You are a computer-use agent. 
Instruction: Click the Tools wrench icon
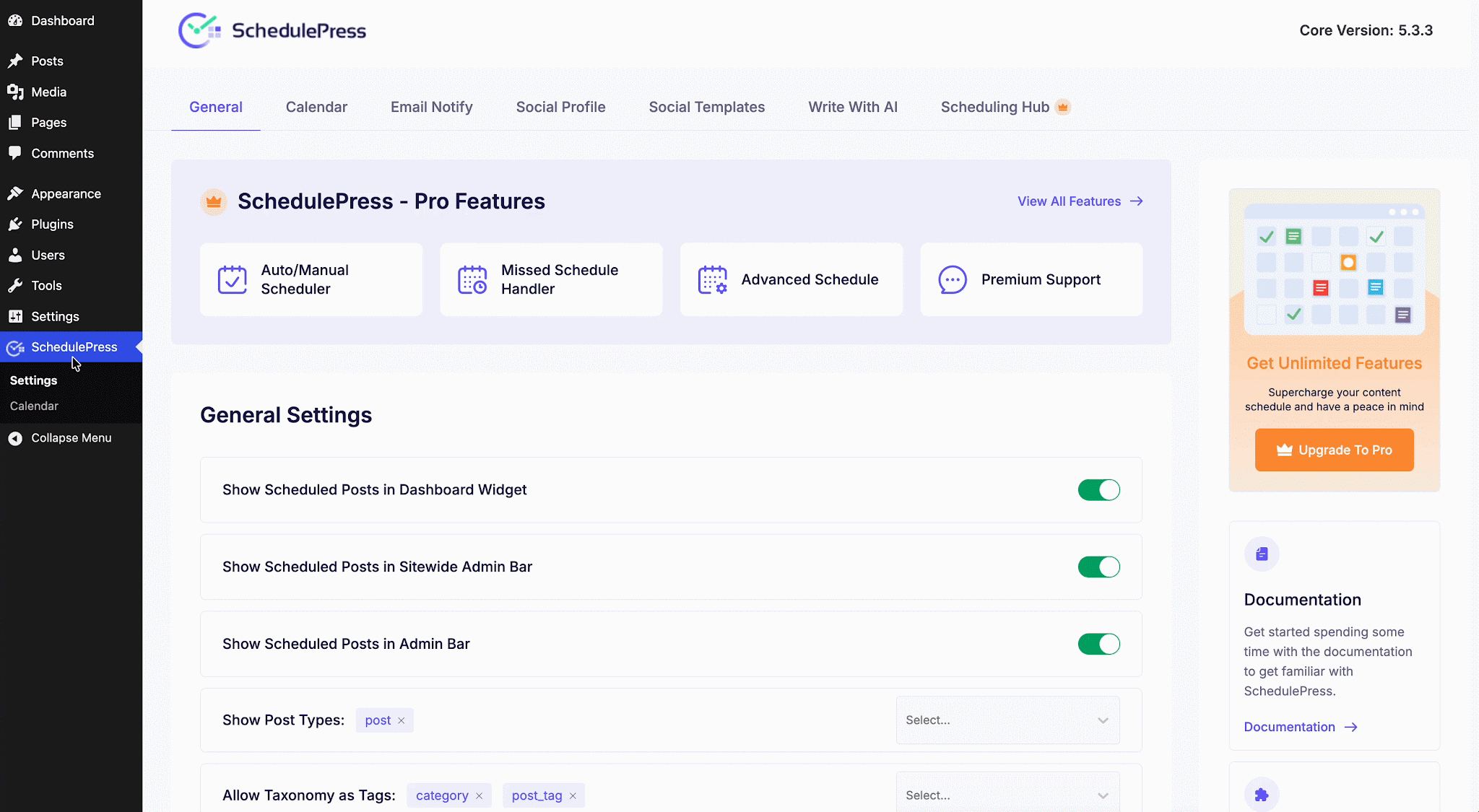[x=15, y=286]
